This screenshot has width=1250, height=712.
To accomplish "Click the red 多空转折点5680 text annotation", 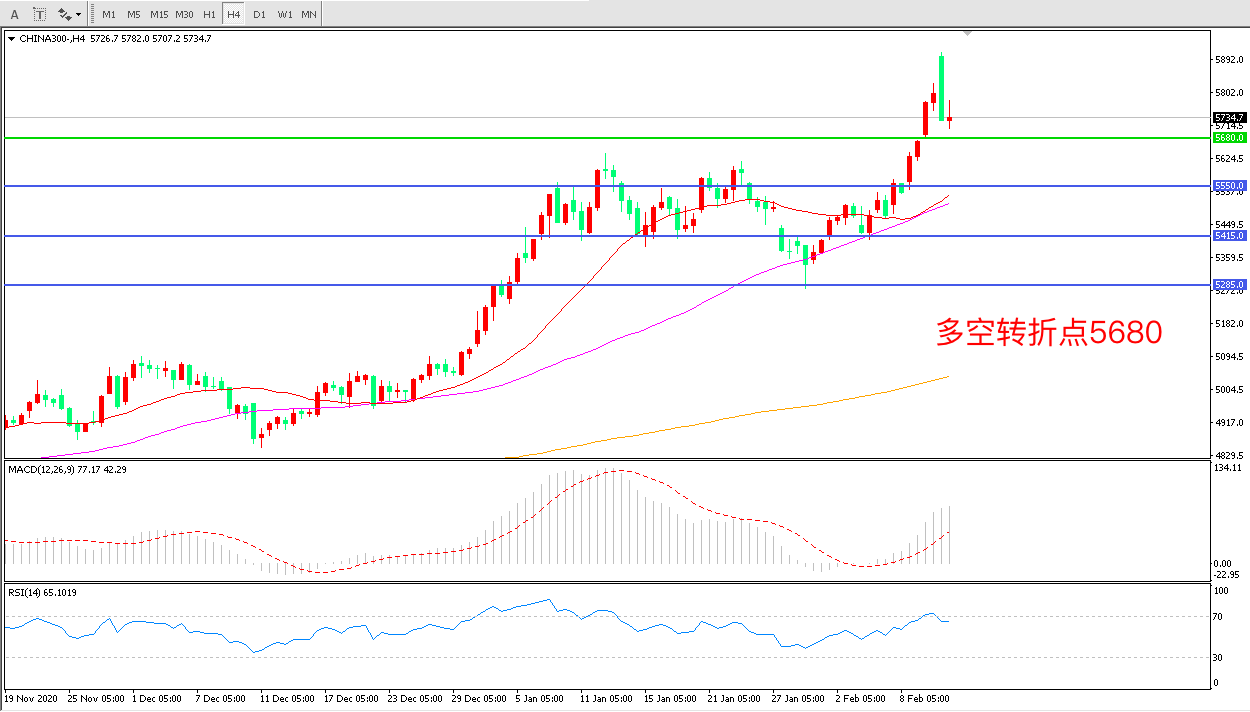I will click(1049, 333).
